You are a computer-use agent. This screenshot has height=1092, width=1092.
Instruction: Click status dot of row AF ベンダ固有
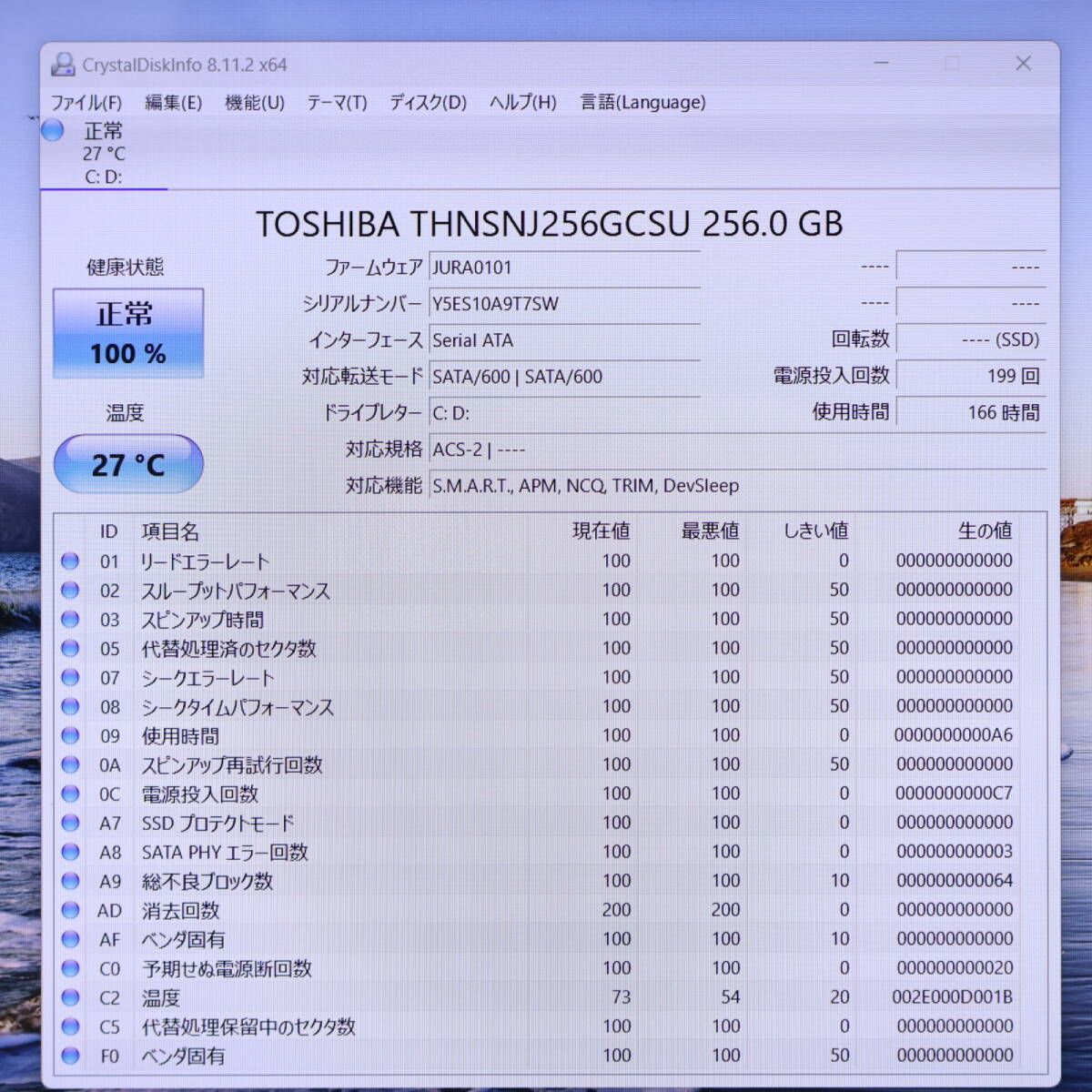tap(70, 940)
